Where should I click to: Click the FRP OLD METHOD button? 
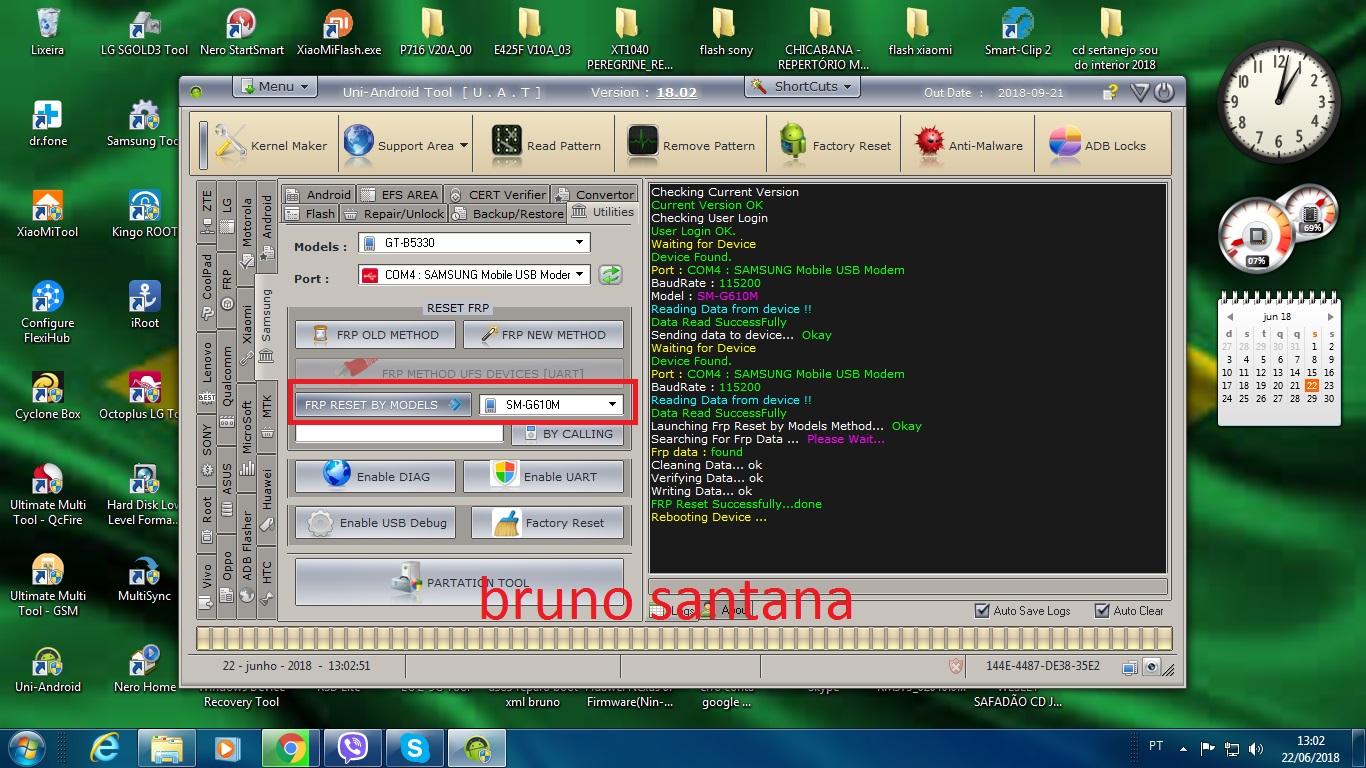coord(375,334)
